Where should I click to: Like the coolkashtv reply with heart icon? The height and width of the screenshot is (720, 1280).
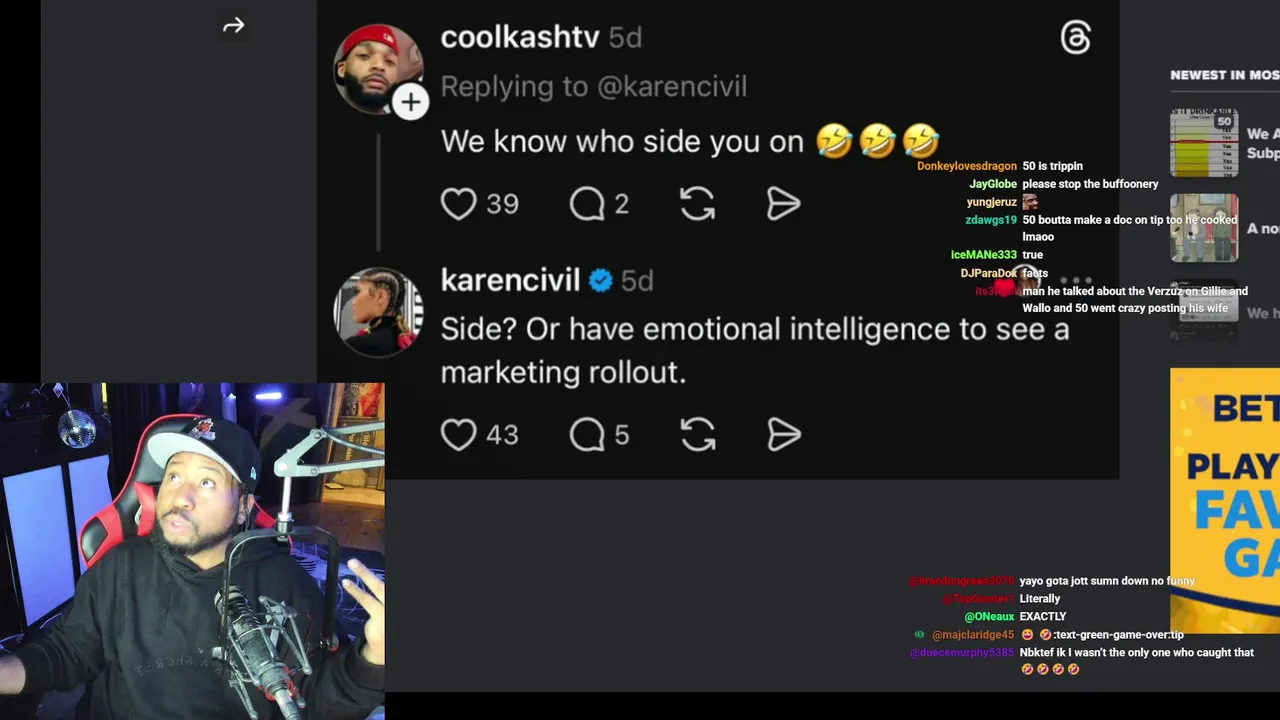[459, 204]
